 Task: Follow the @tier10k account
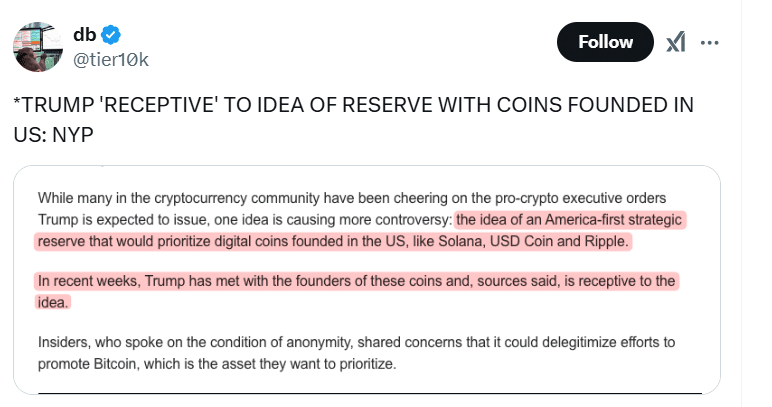pos(605,42)
